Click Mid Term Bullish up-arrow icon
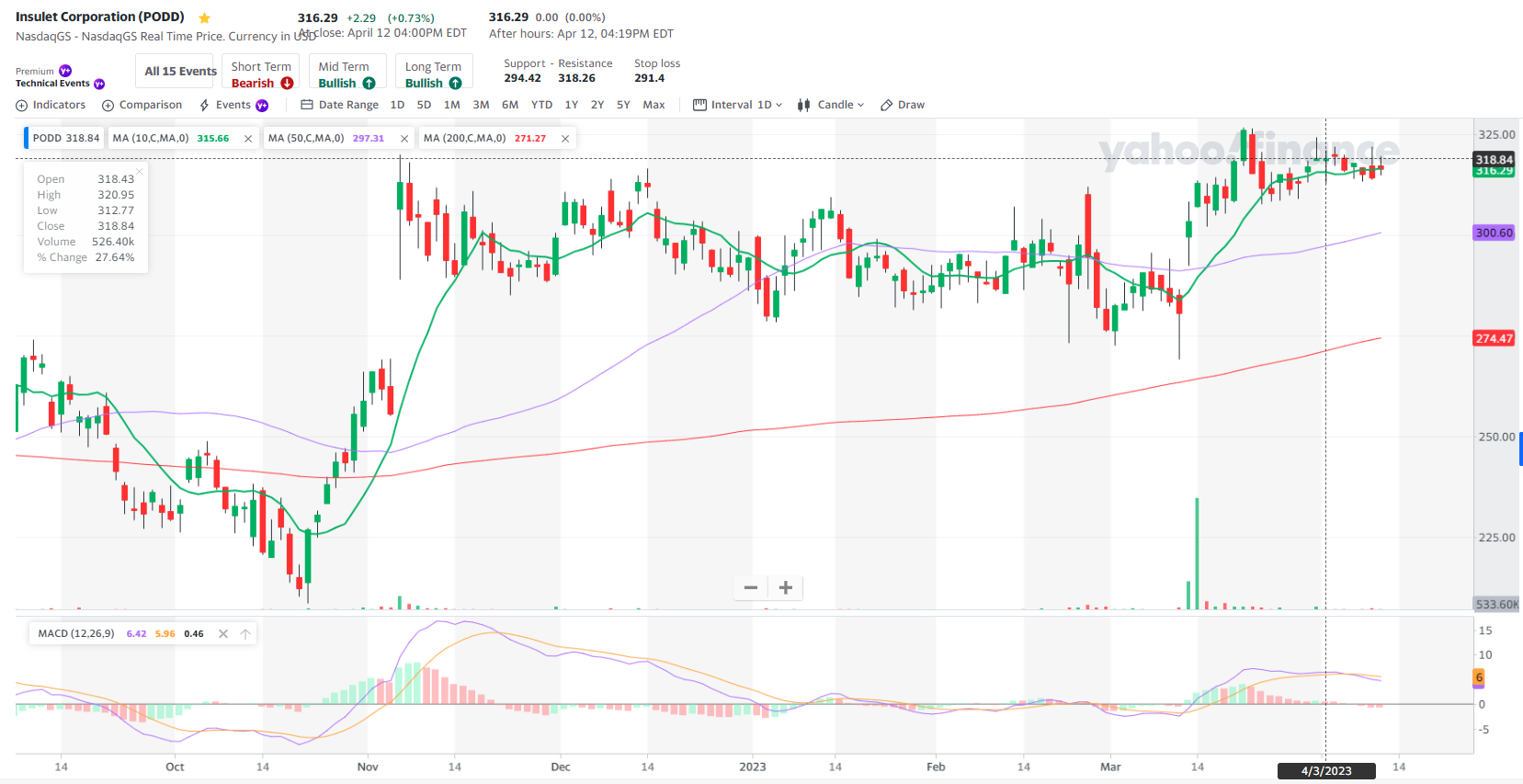Viewport: 1523px width, 784px height. [x=369, y=83]
